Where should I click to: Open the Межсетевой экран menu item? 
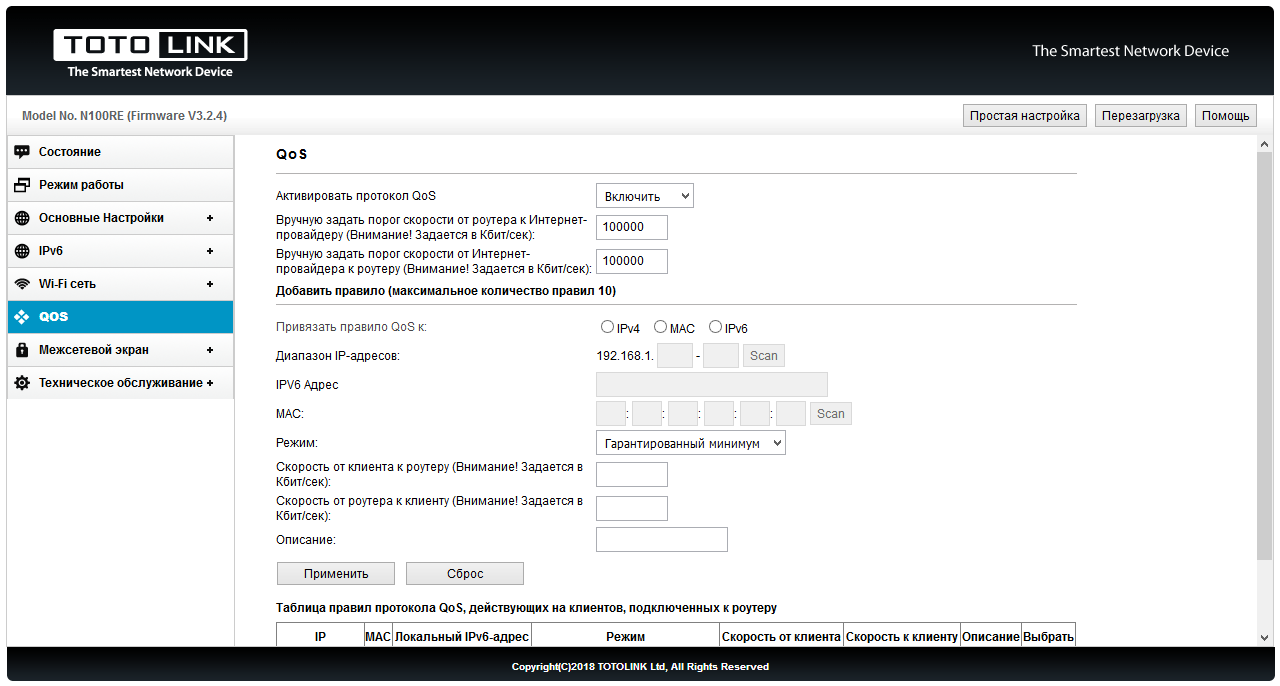(x=120, y=350)
